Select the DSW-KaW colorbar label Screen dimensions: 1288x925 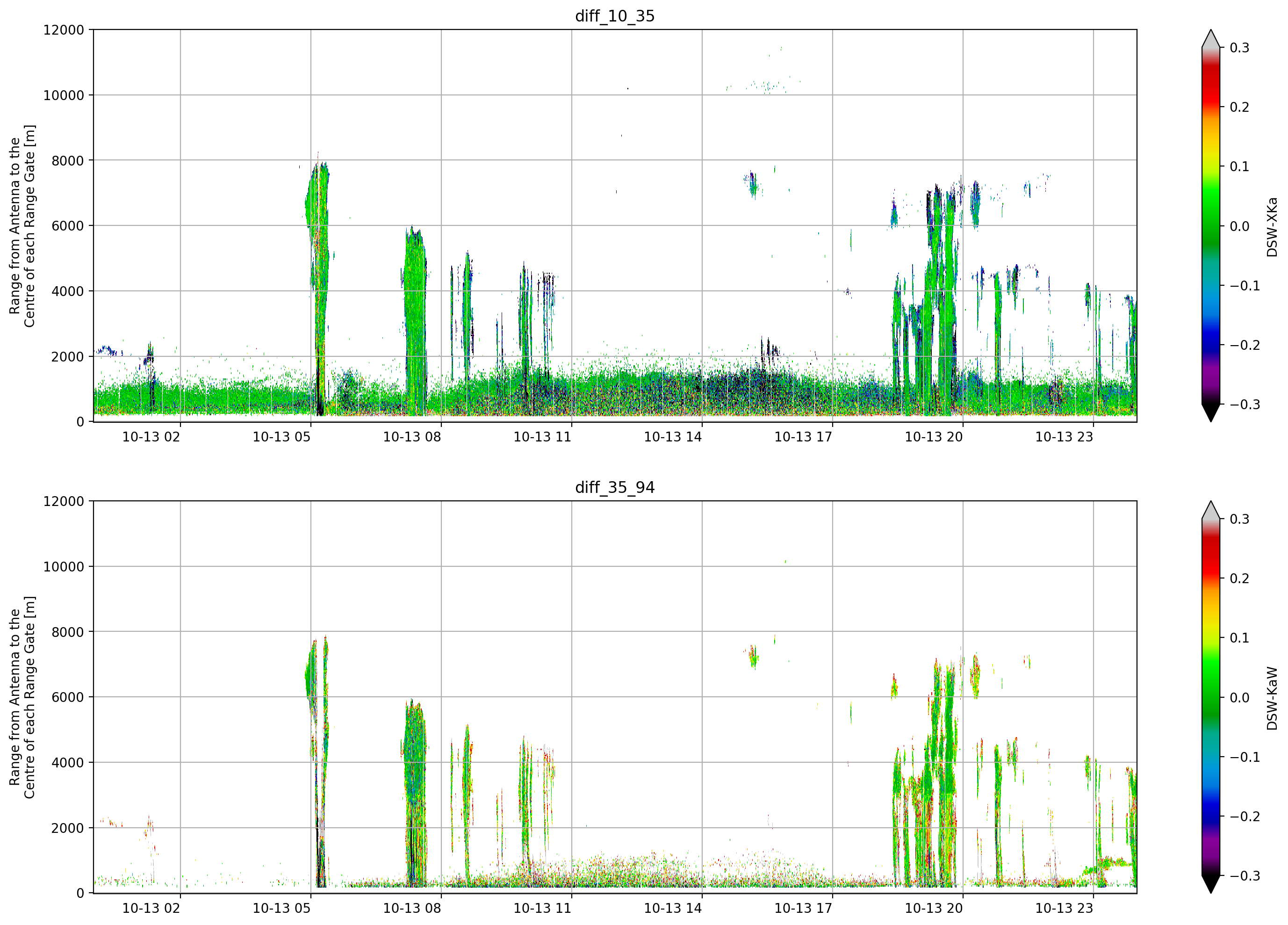pyautogui.click(x=1272, y=698)
